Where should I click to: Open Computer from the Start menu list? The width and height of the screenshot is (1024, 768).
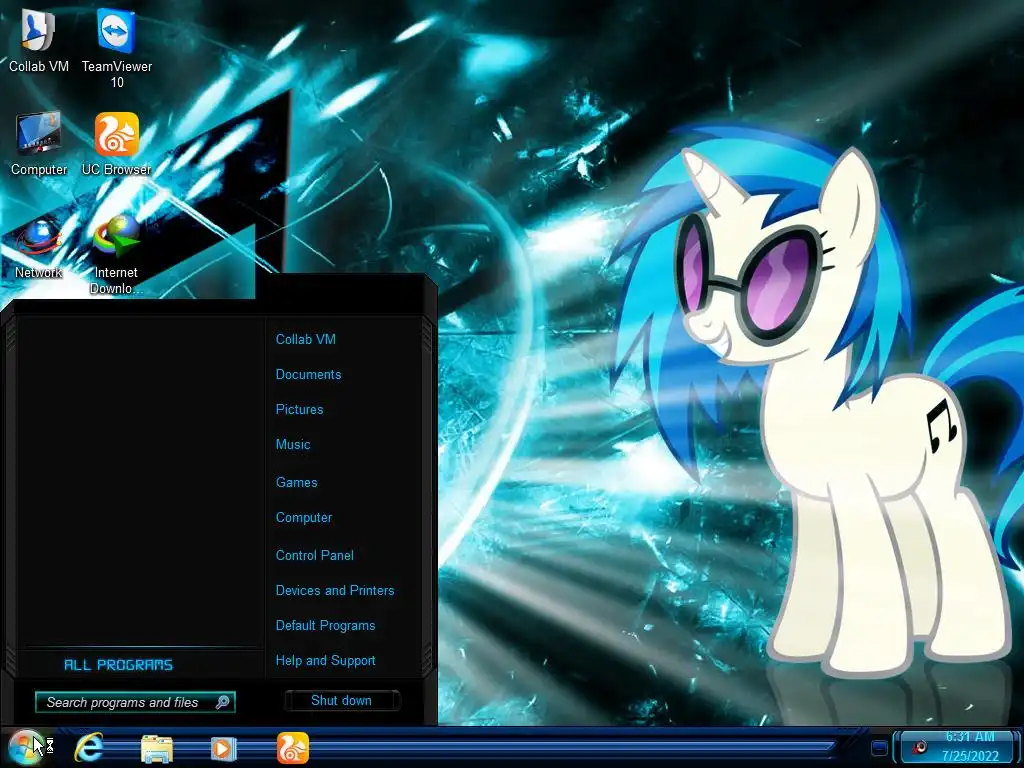pyautogui.click(x=304, y=517)
